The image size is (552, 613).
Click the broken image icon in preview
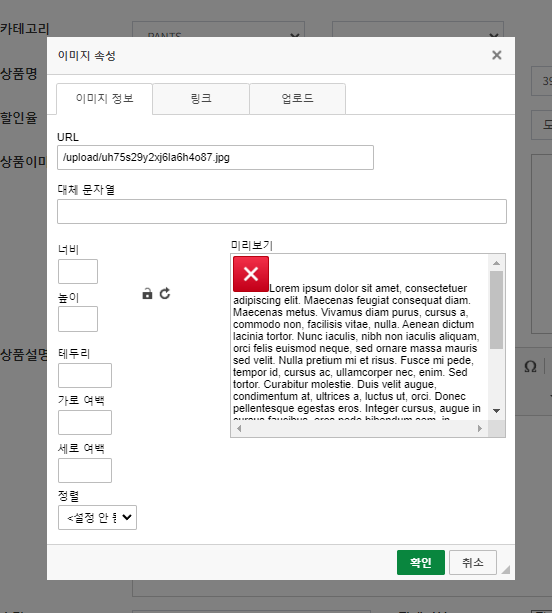point(251,274)
